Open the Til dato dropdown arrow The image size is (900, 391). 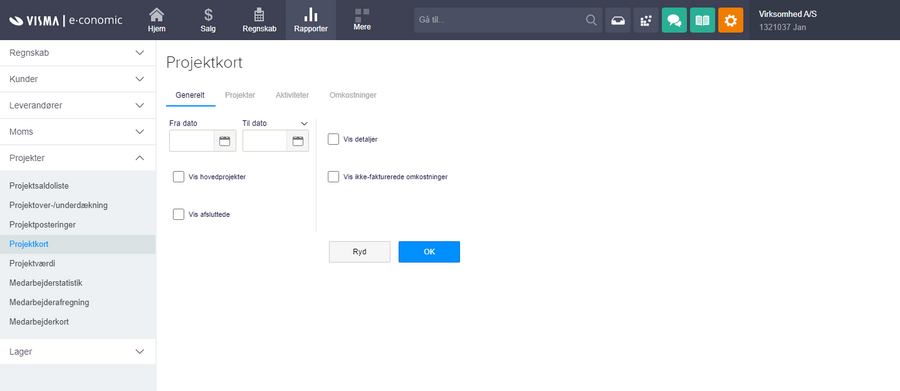tap(304, 123)
